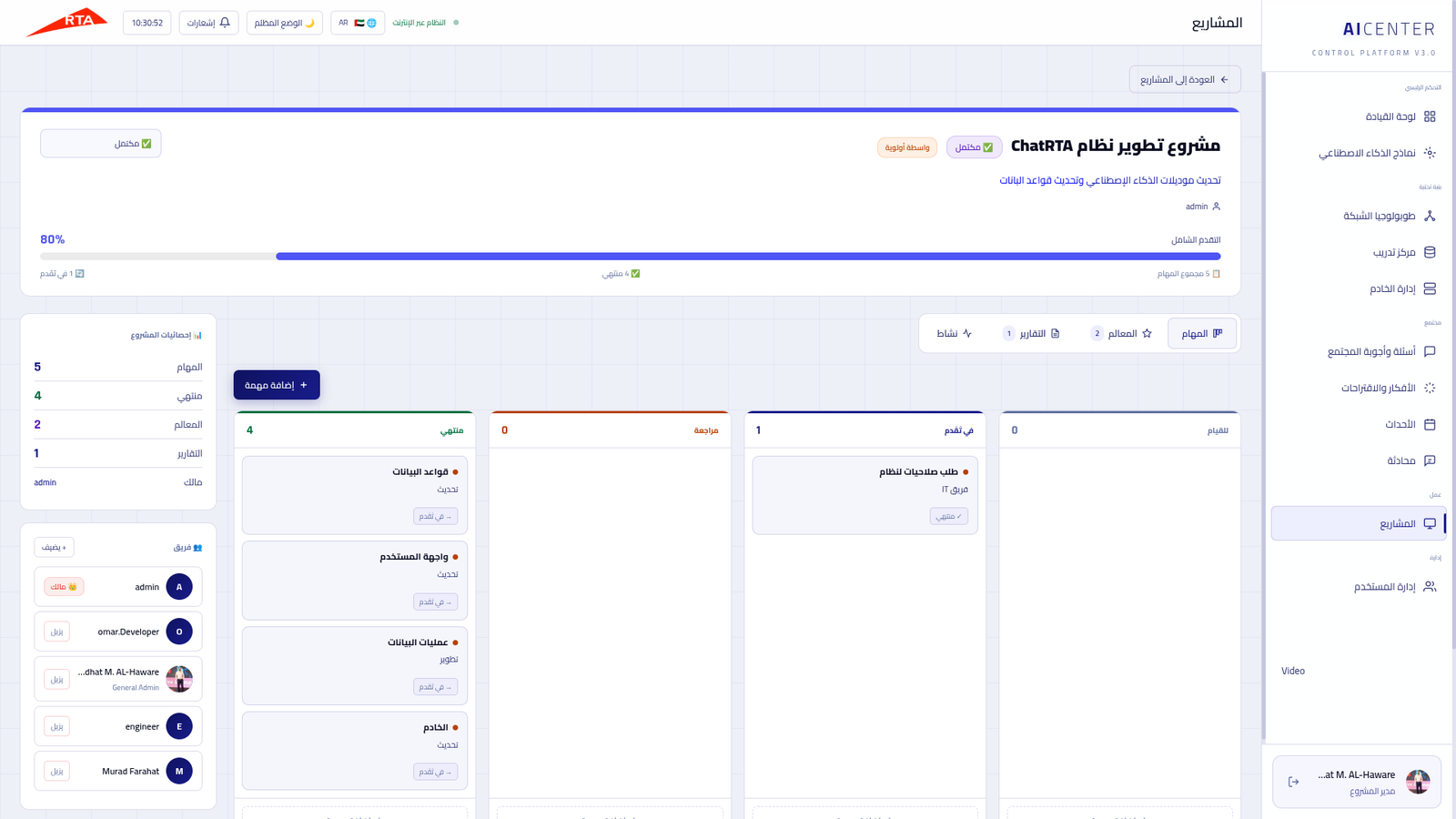Move "قواعد البيانات" task back to in progress
The image size is (1456, 819).
tap(435, 516)
